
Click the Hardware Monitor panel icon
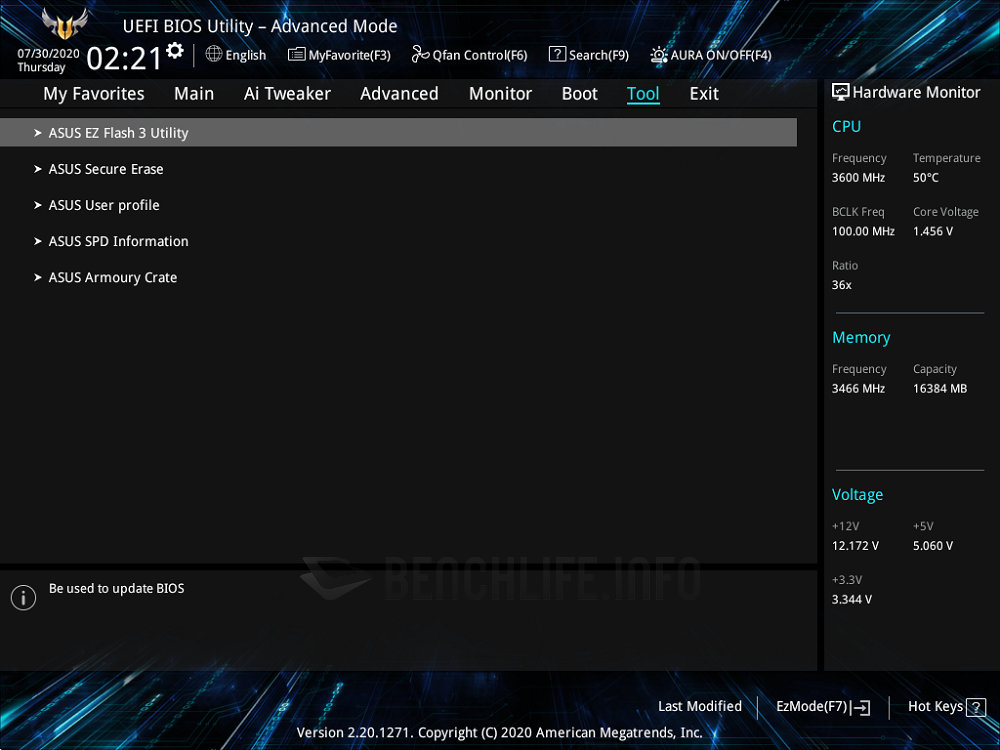(x=841, y=92)
